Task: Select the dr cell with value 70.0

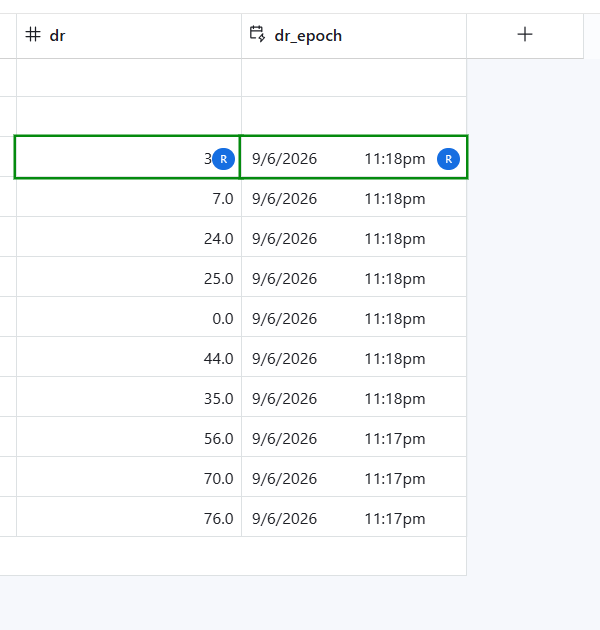Action: click(129, 477)
